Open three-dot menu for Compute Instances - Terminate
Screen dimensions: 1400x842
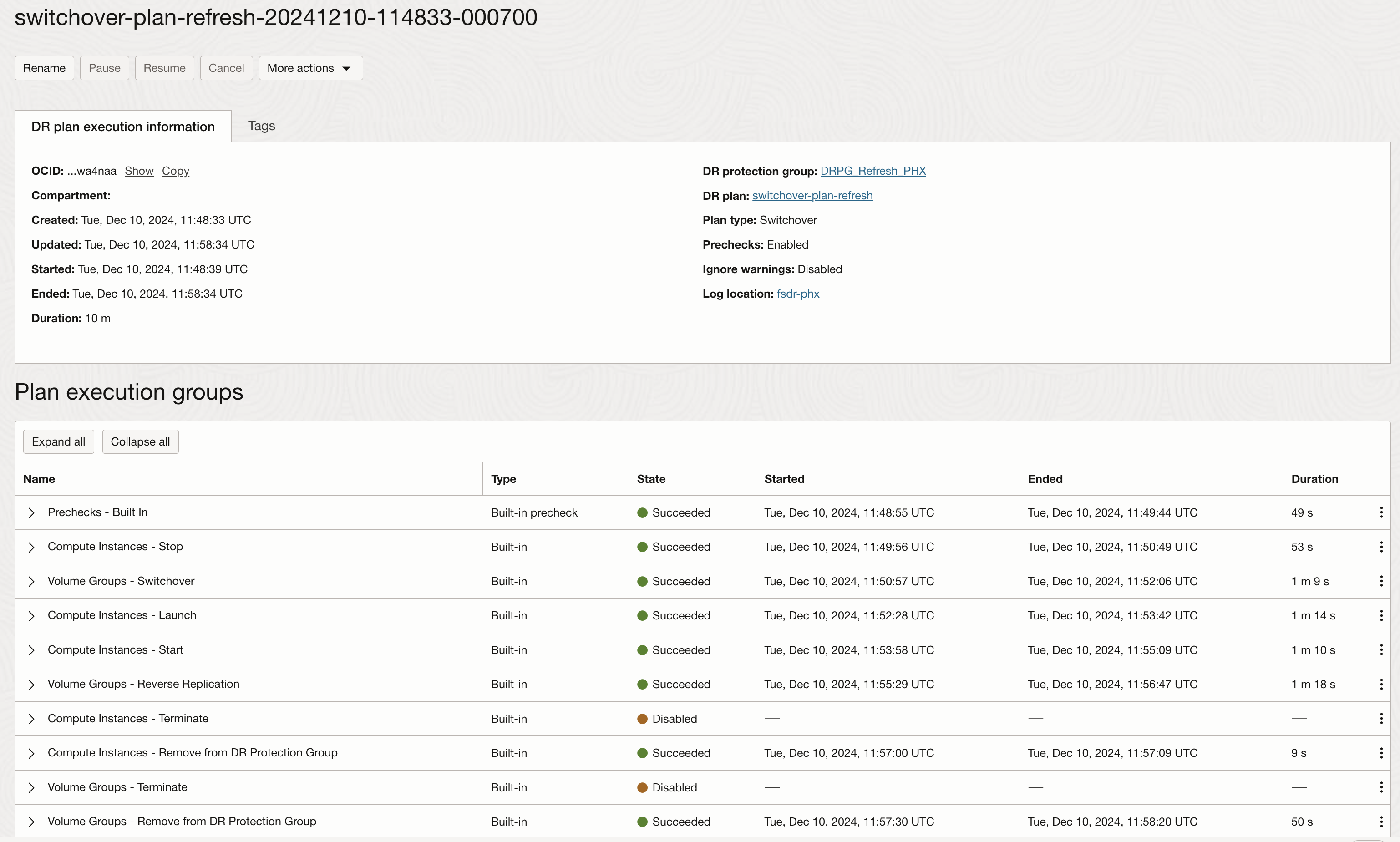point(1381,718)
